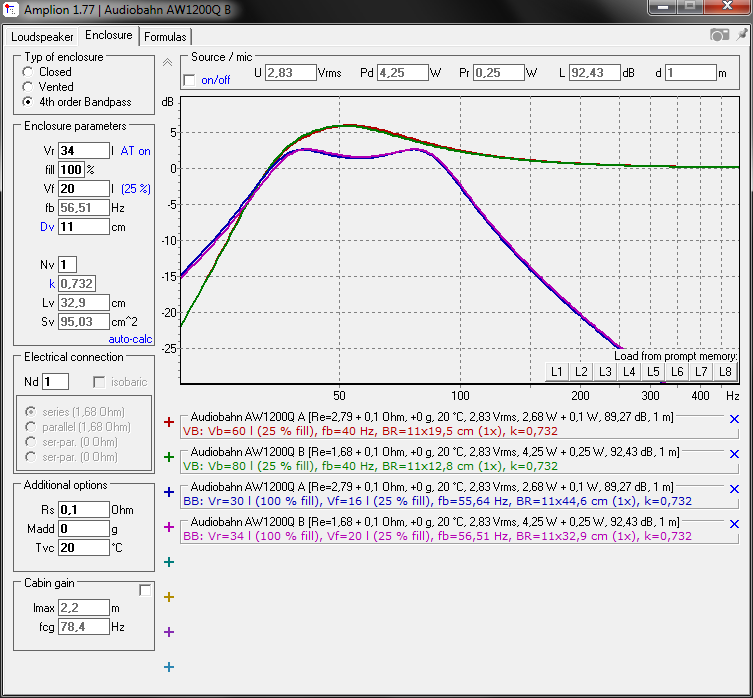
Task: Click the pin window icon
Action: click(x=742, y=35)
